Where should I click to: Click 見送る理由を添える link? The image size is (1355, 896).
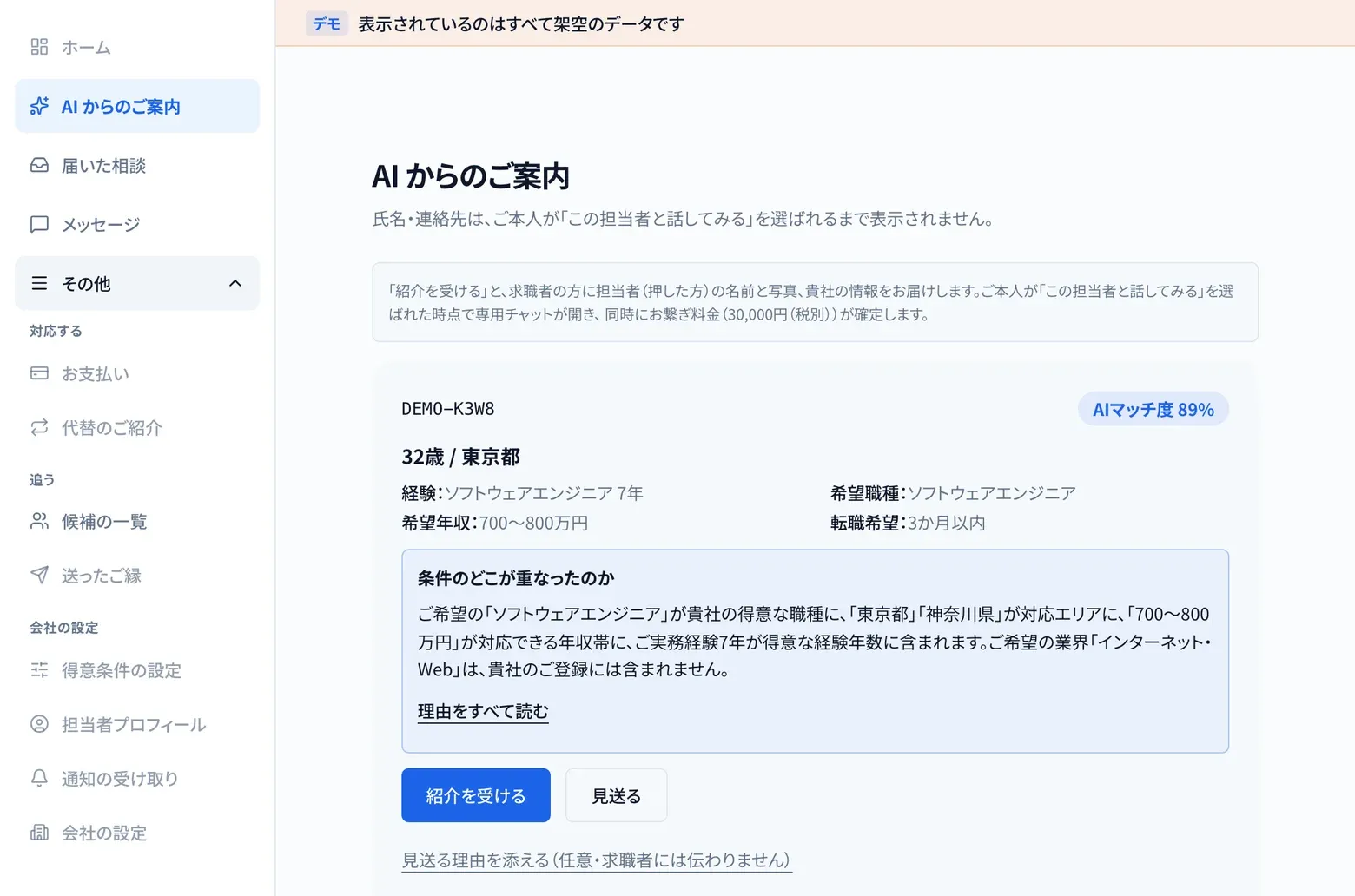click(x=597, y=860)
